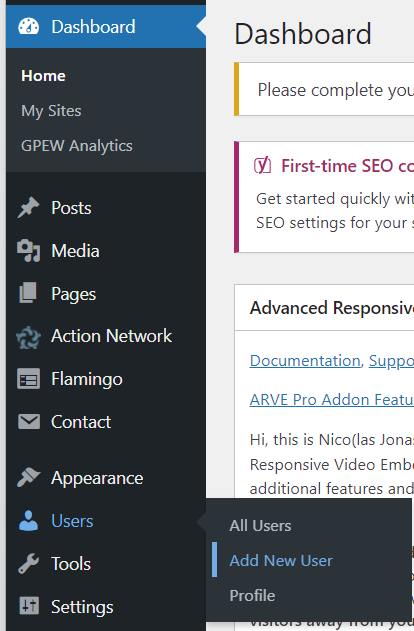Follow the Documentation link

[305, 361]
